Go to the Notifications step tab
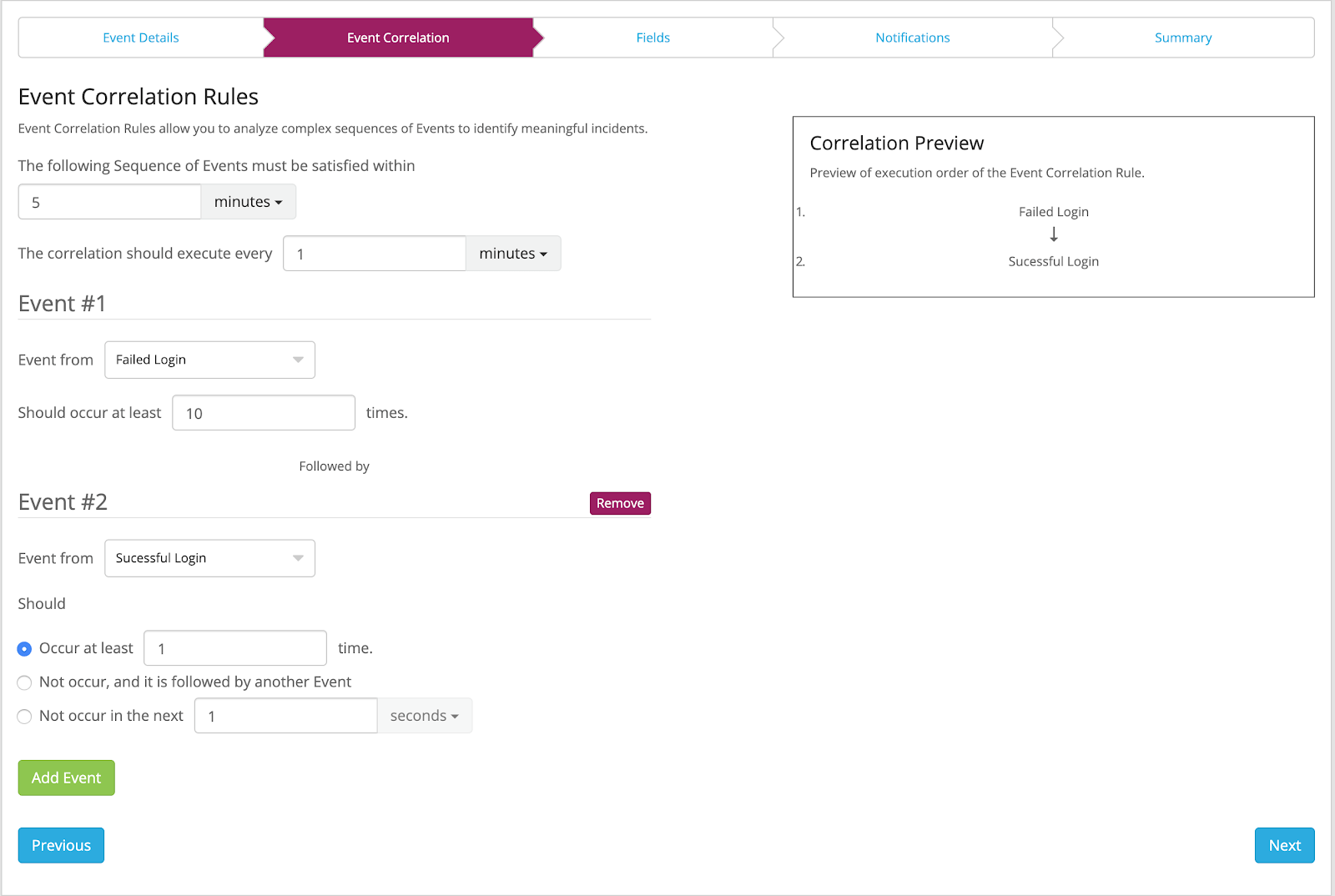The width and height of the screenshot is (1335, 896). coord(912,38)
